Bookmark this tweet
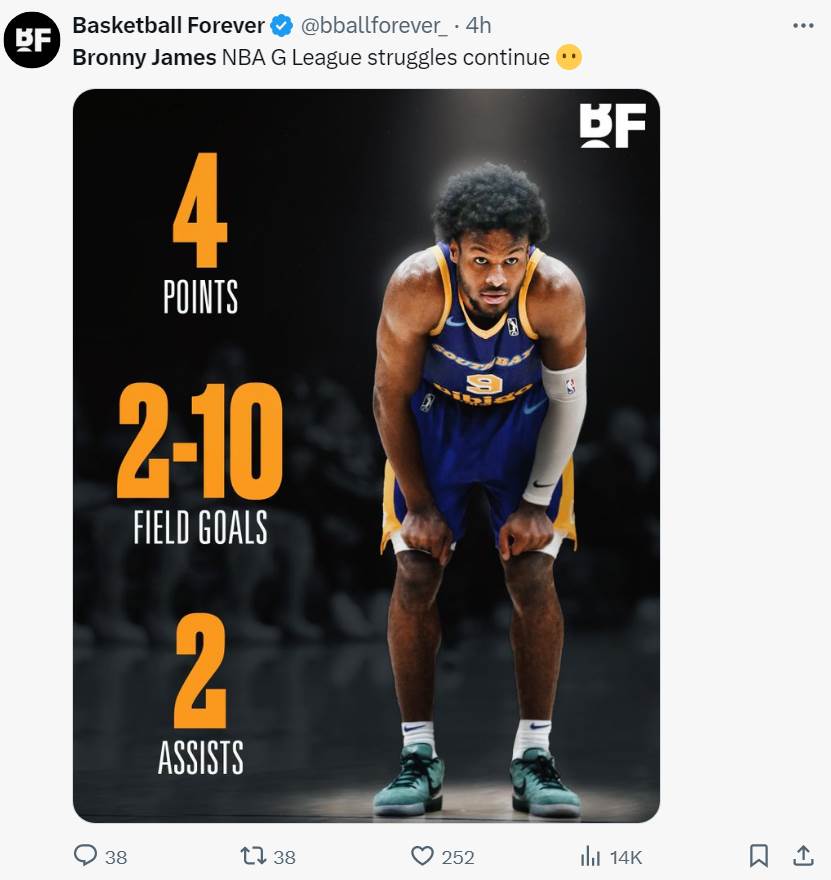This screenshot has height=880, width=831. tap(759, 856)
